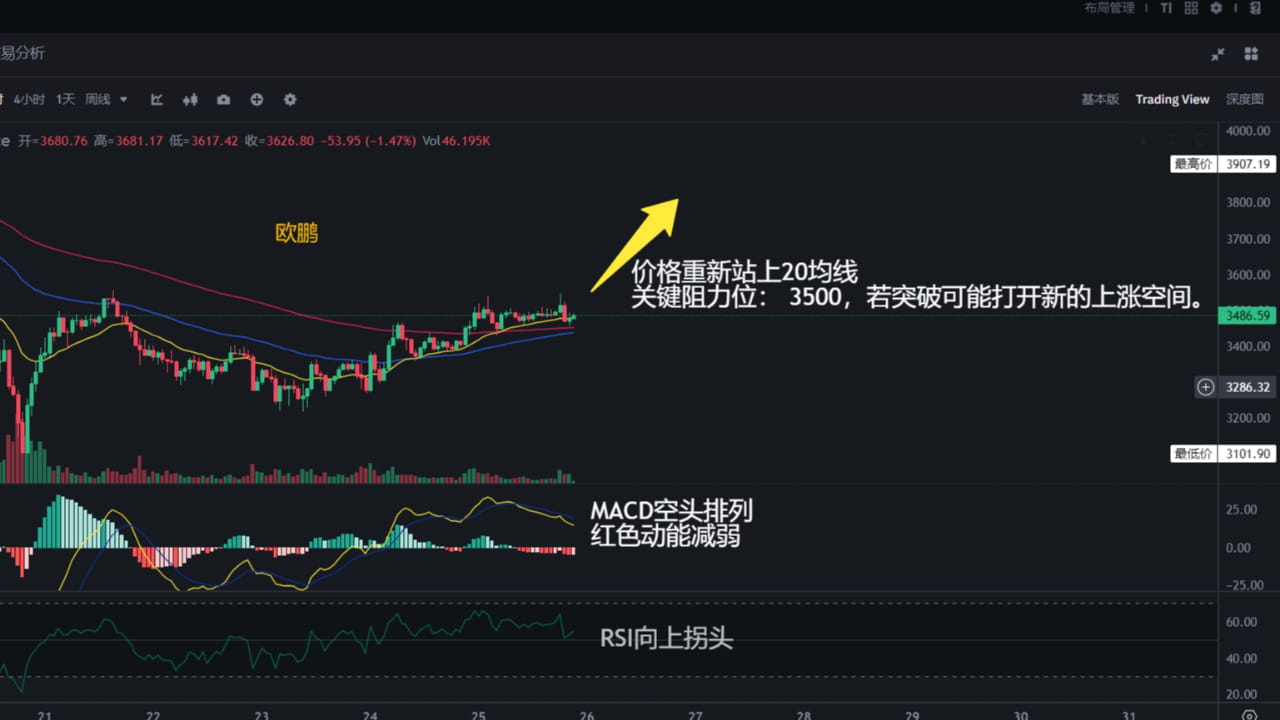Toggle the 最高价 price label visibility
1280x720 pixels.
tap(1193, 163)
